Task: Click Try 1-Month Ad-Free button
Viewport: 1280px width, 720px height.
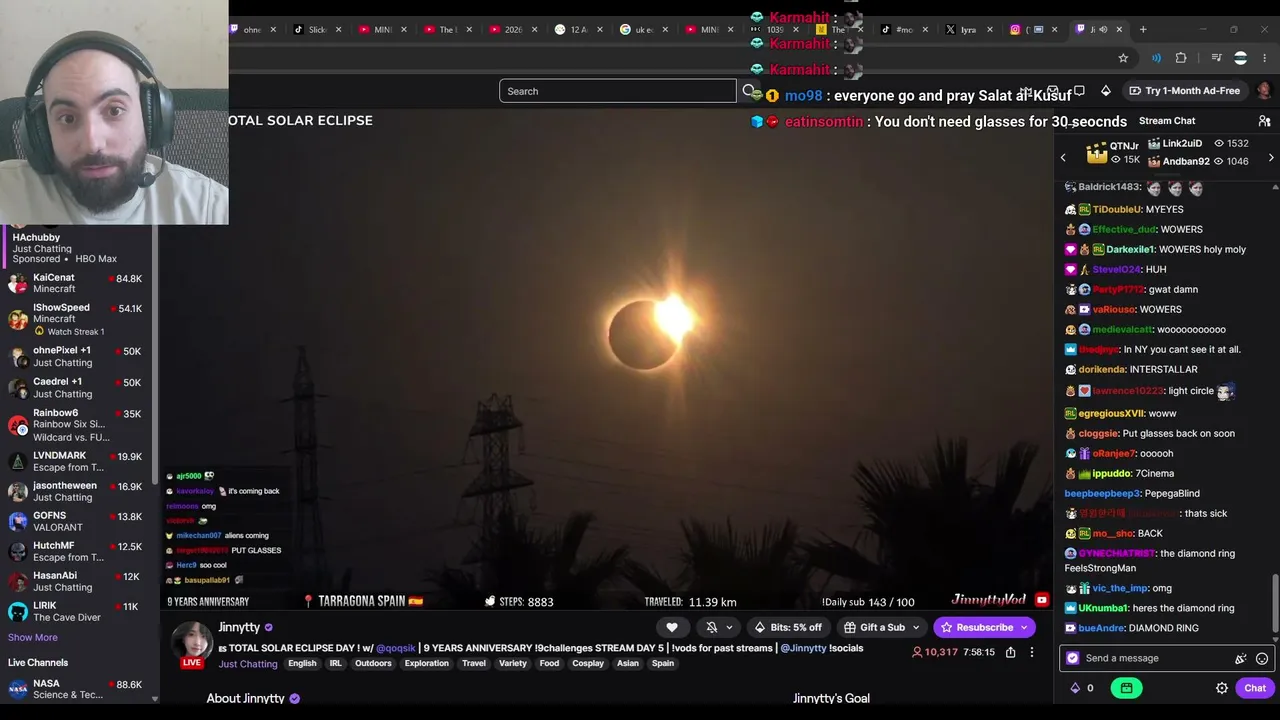Action: [x=1185, y=91]
